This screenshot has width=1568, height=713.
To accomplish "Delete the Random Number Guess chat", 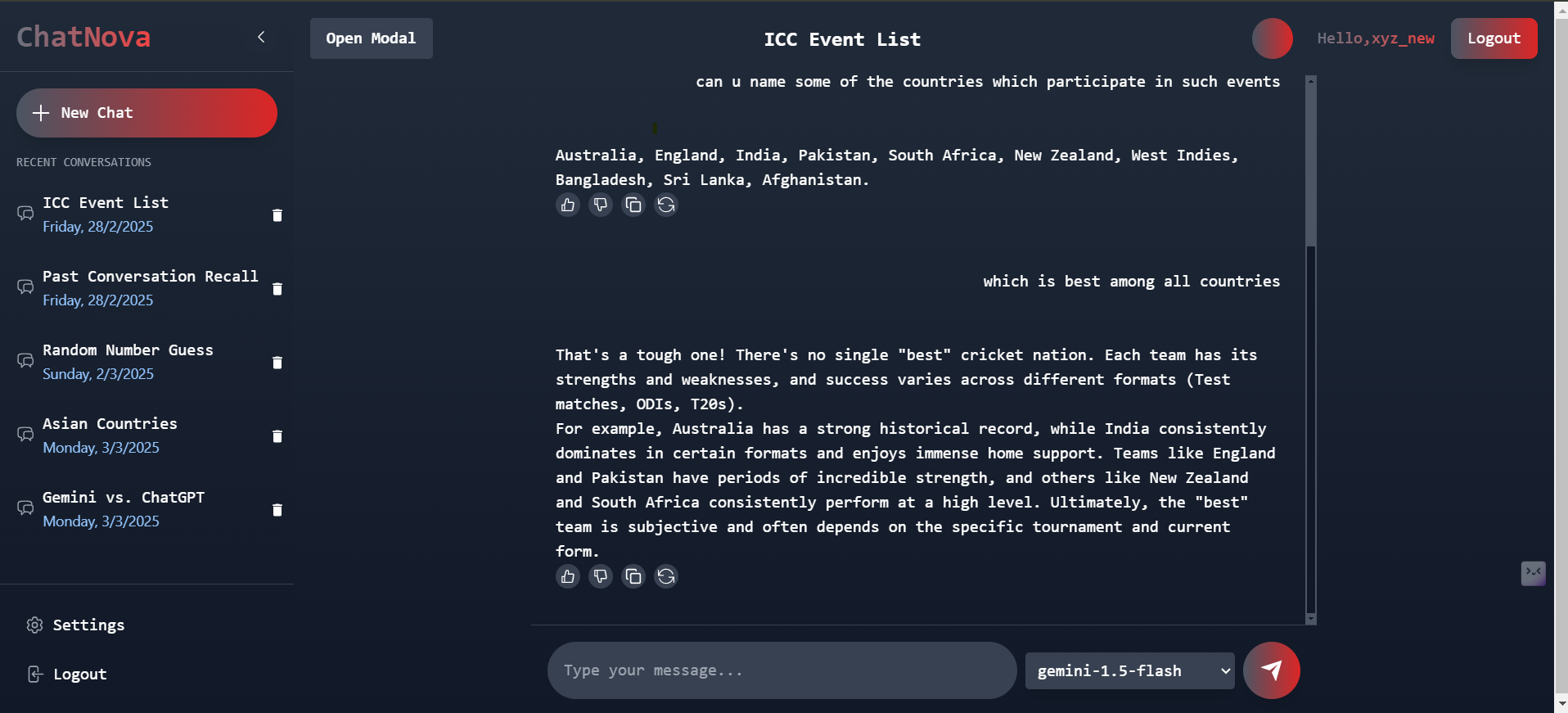I will coord(277,363).
